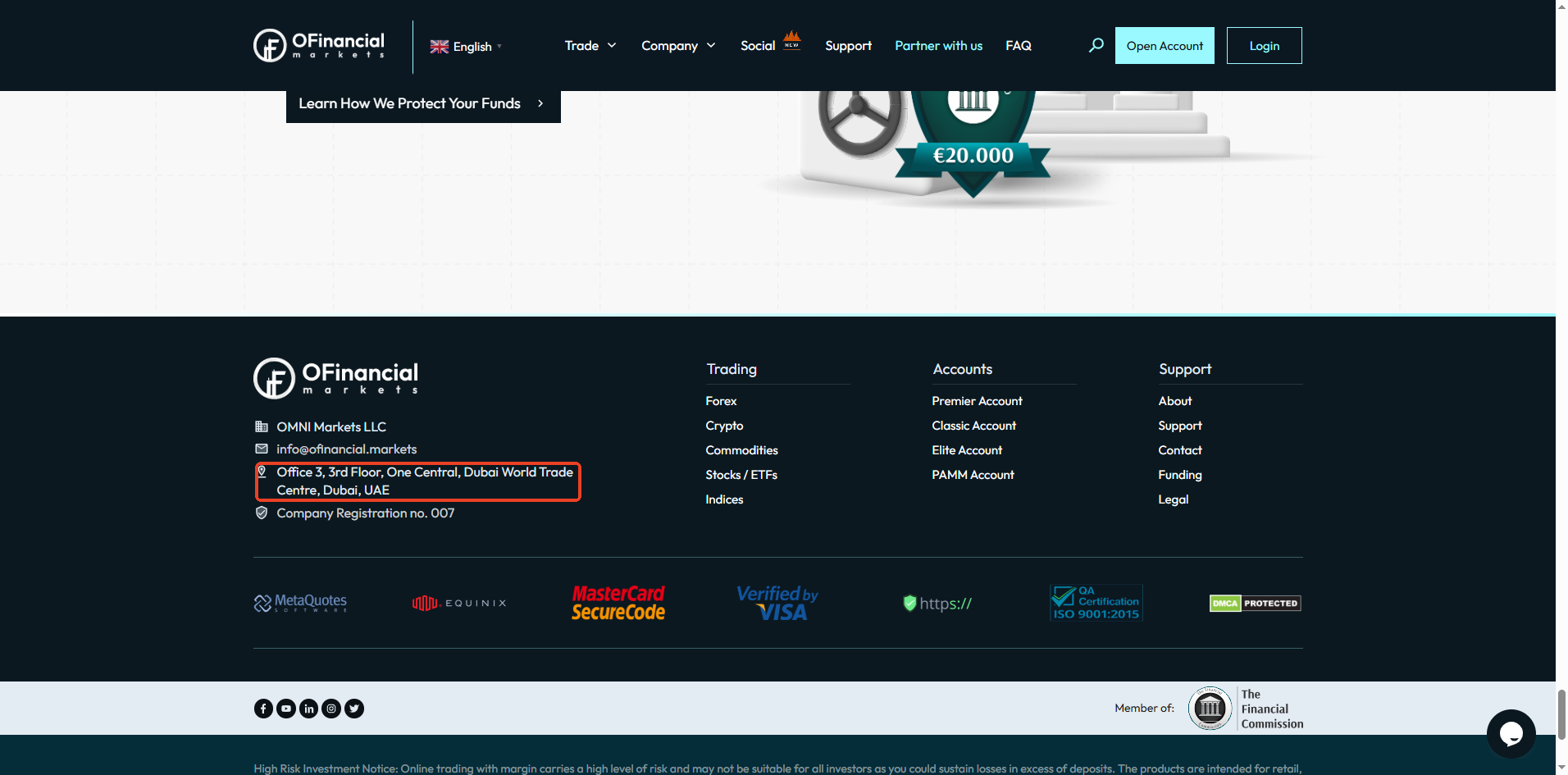Image resolution: width=1568 pixels, height=775 pixels.
Task: Expand the English language selector
Action: coord(466,47)
